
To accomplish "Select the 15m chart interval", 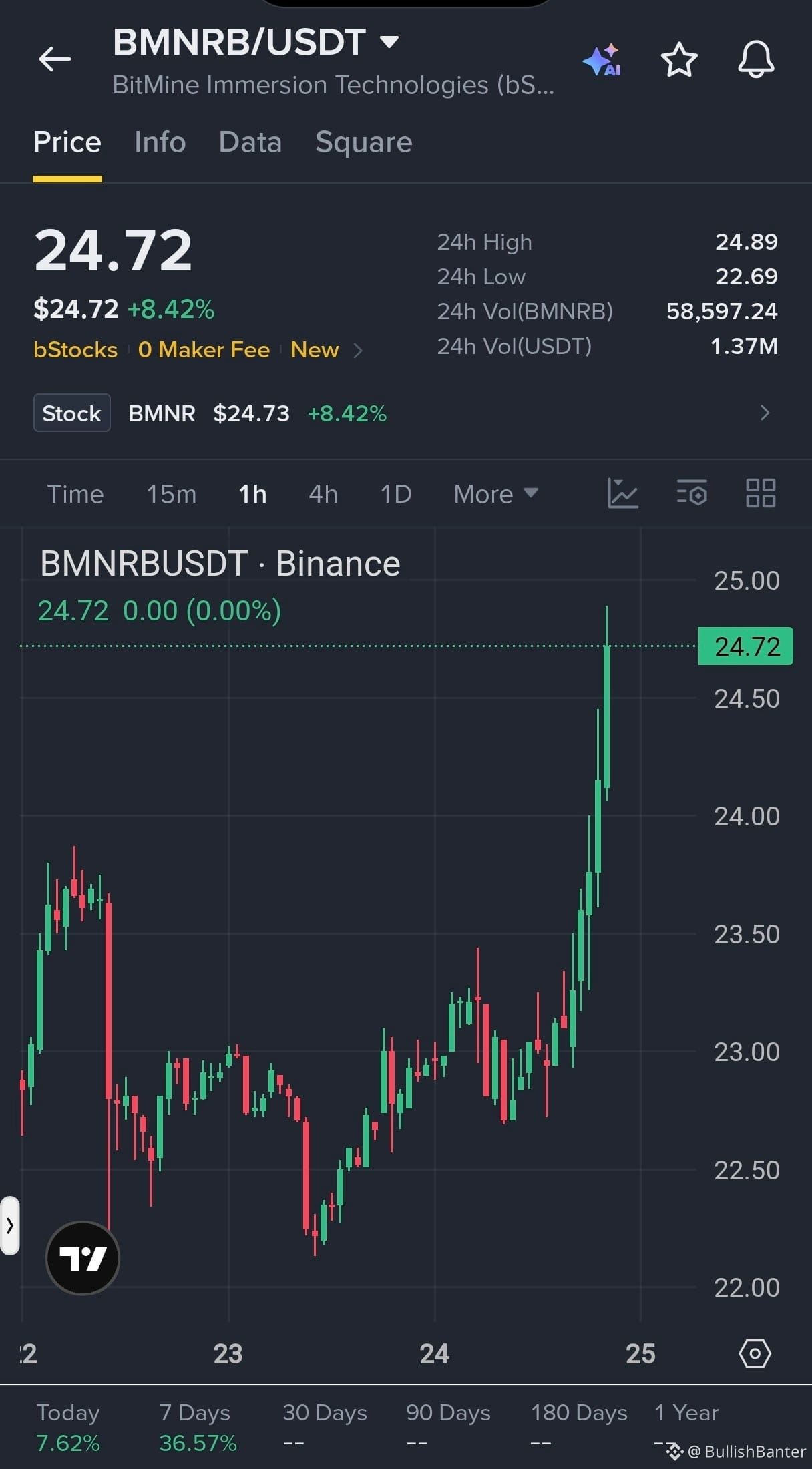I will pos(172,494).
